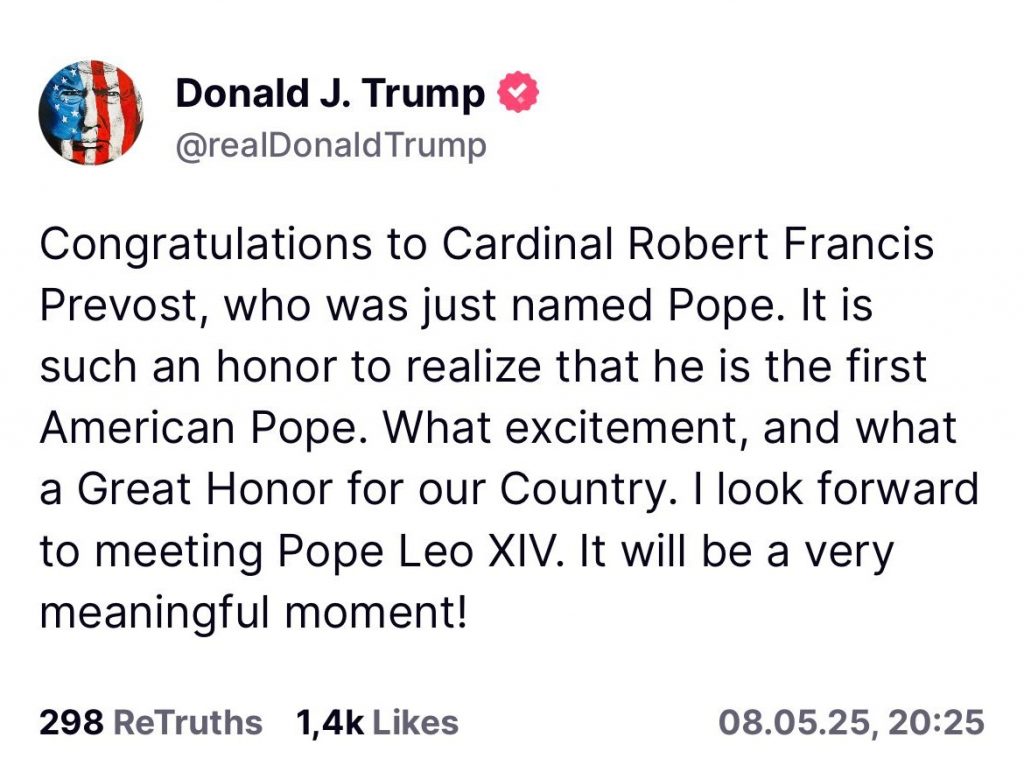Click the 08.05.25 post date

click(x=795, y=723)
